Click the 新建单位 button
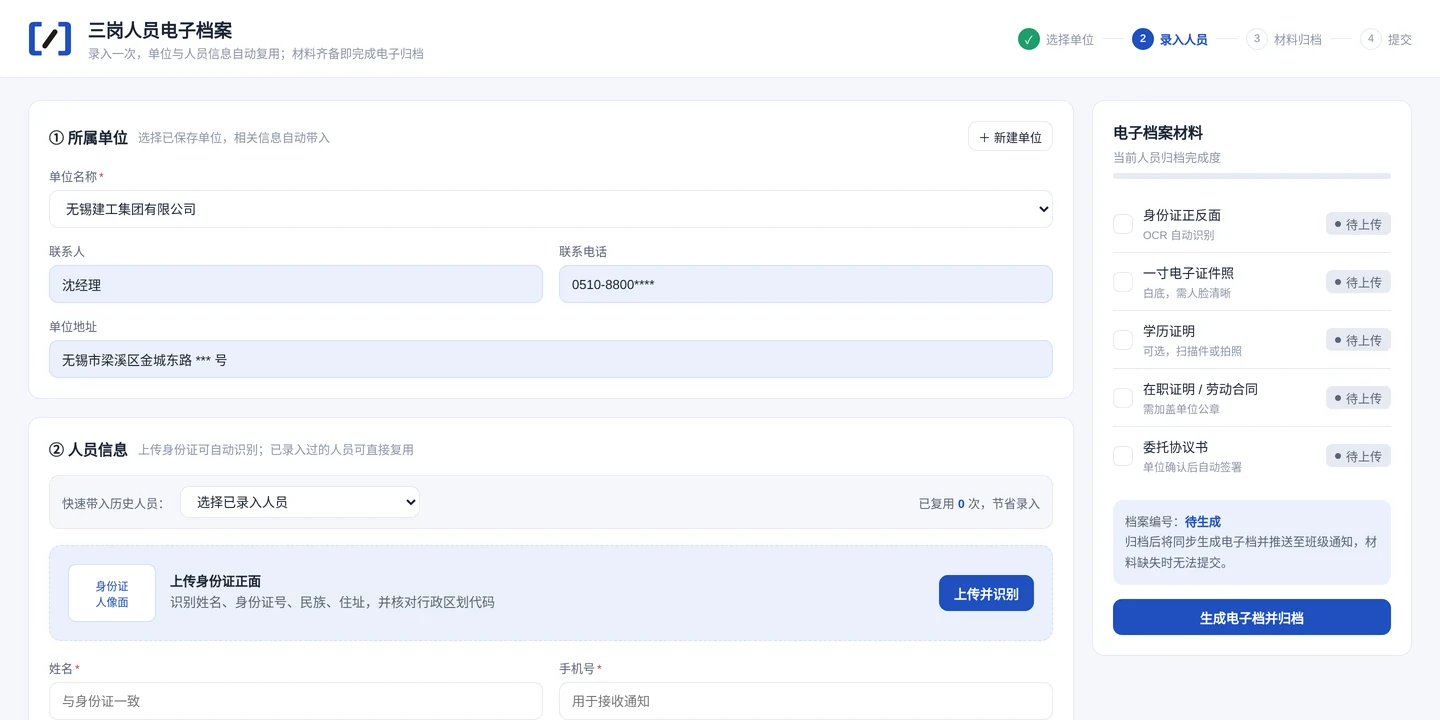Image resolution: width=1440 pixels, height=720 pixels. [x=1010, y=137]
